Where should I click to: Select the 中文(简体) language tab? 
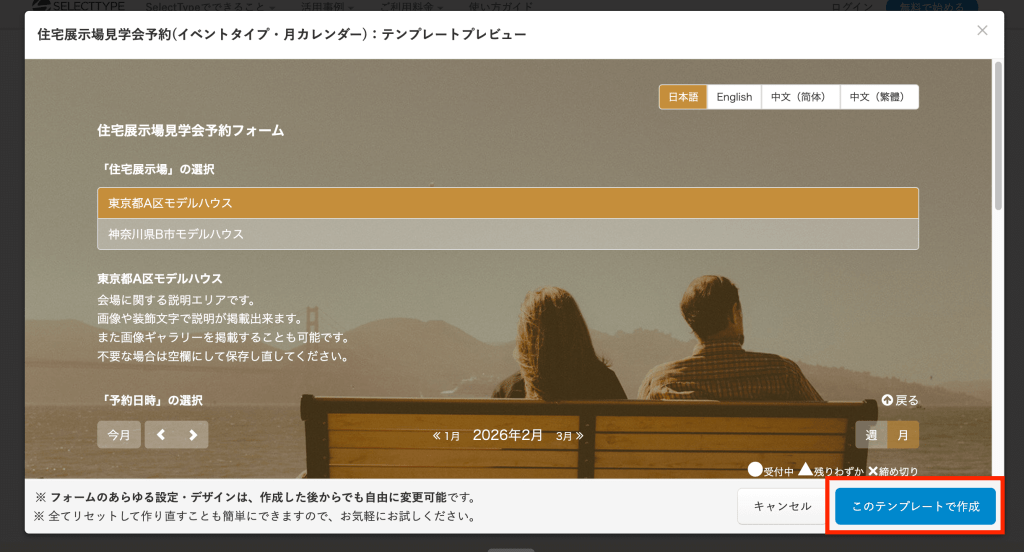pyautogui.click(x=799, y=97)
